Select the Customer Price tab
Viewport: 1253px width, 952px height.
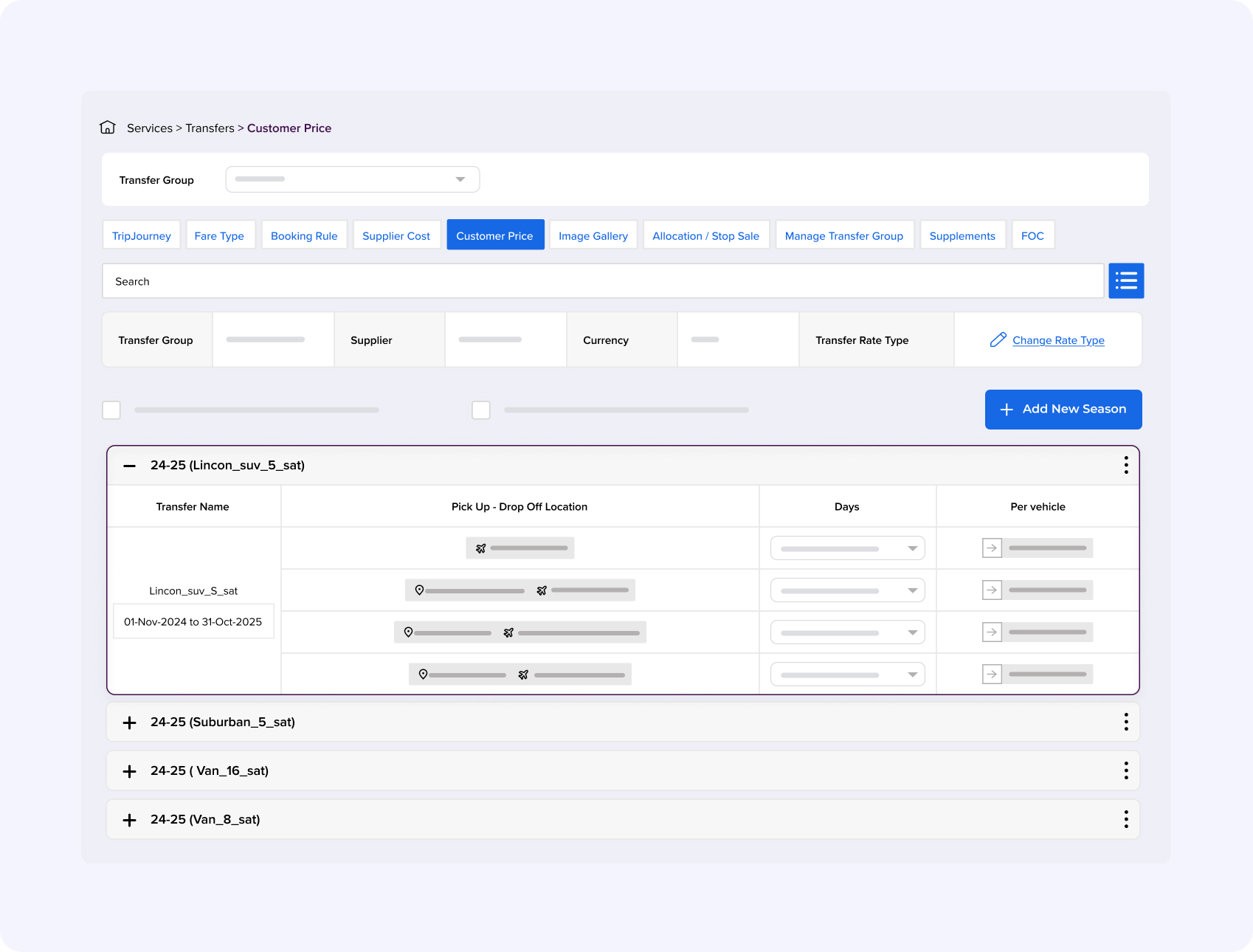pos(495,235)
